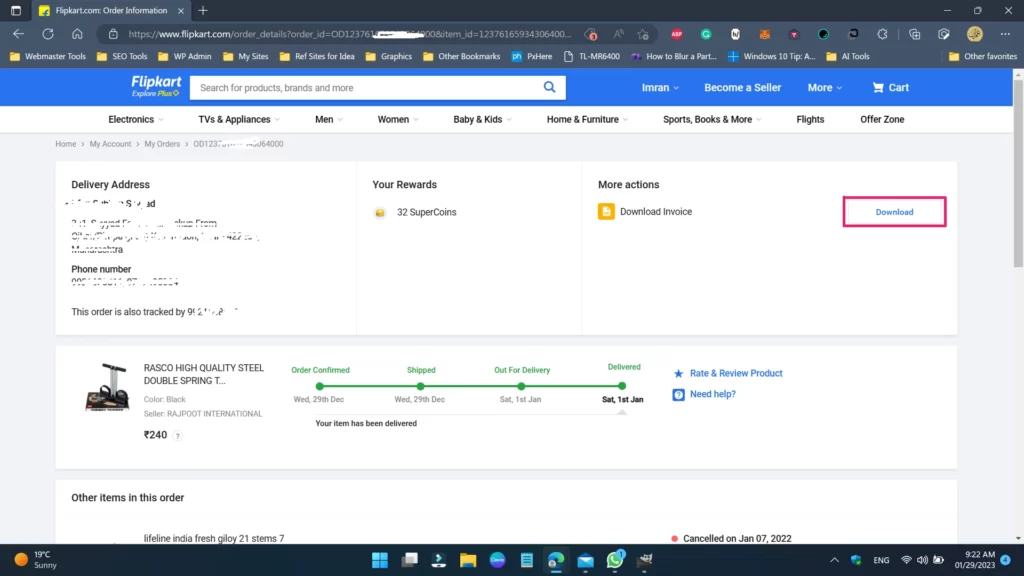The width and height of the screenshot is (1024, 576).
Task: Click the RASCO steel double spring product title
Action: tap(204, 374)
